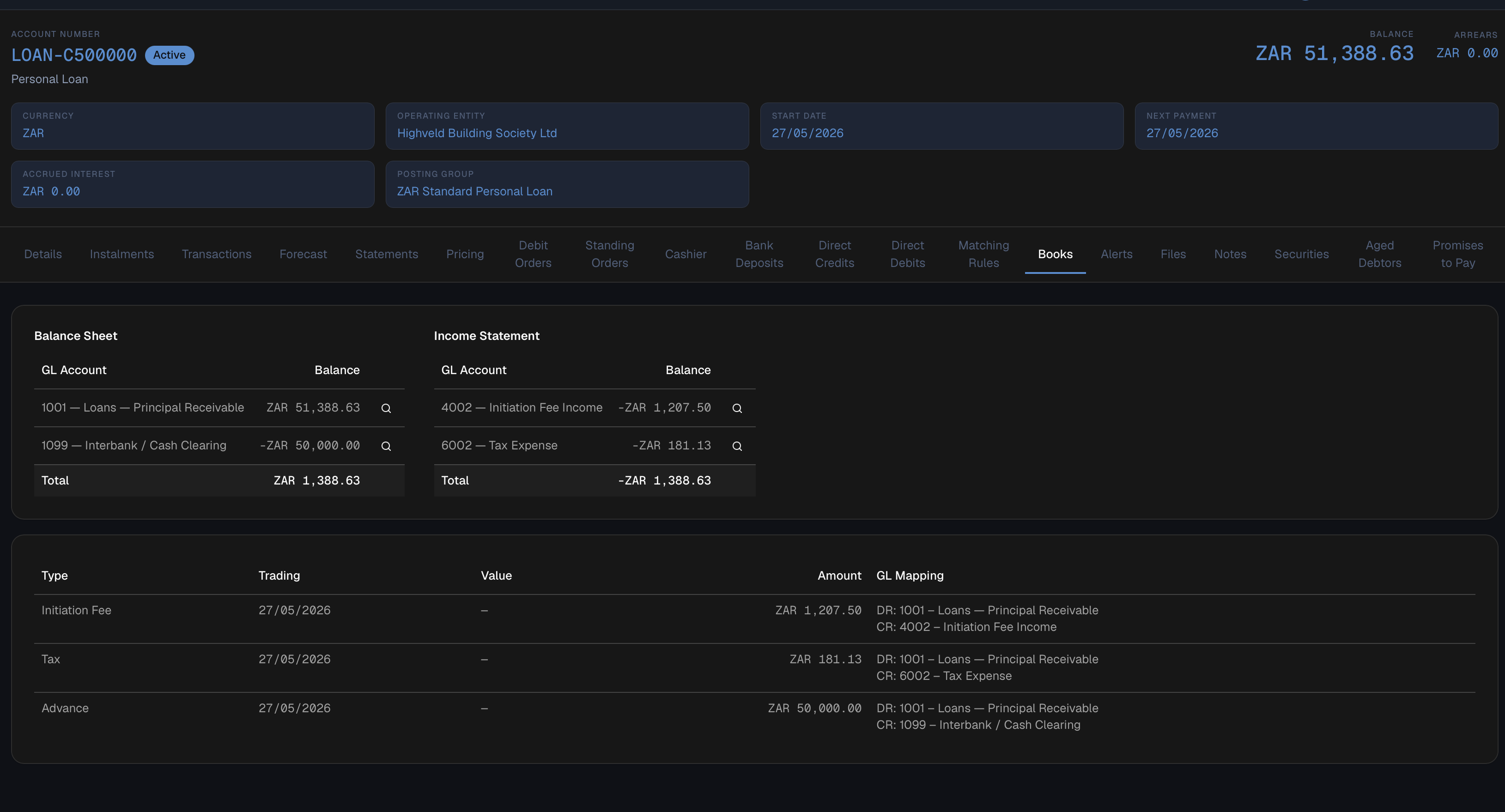Viewport: 1505px width, 812px height.
Task: Select the 1001 — Loans — Principal Receivable row
Action: 219,408
